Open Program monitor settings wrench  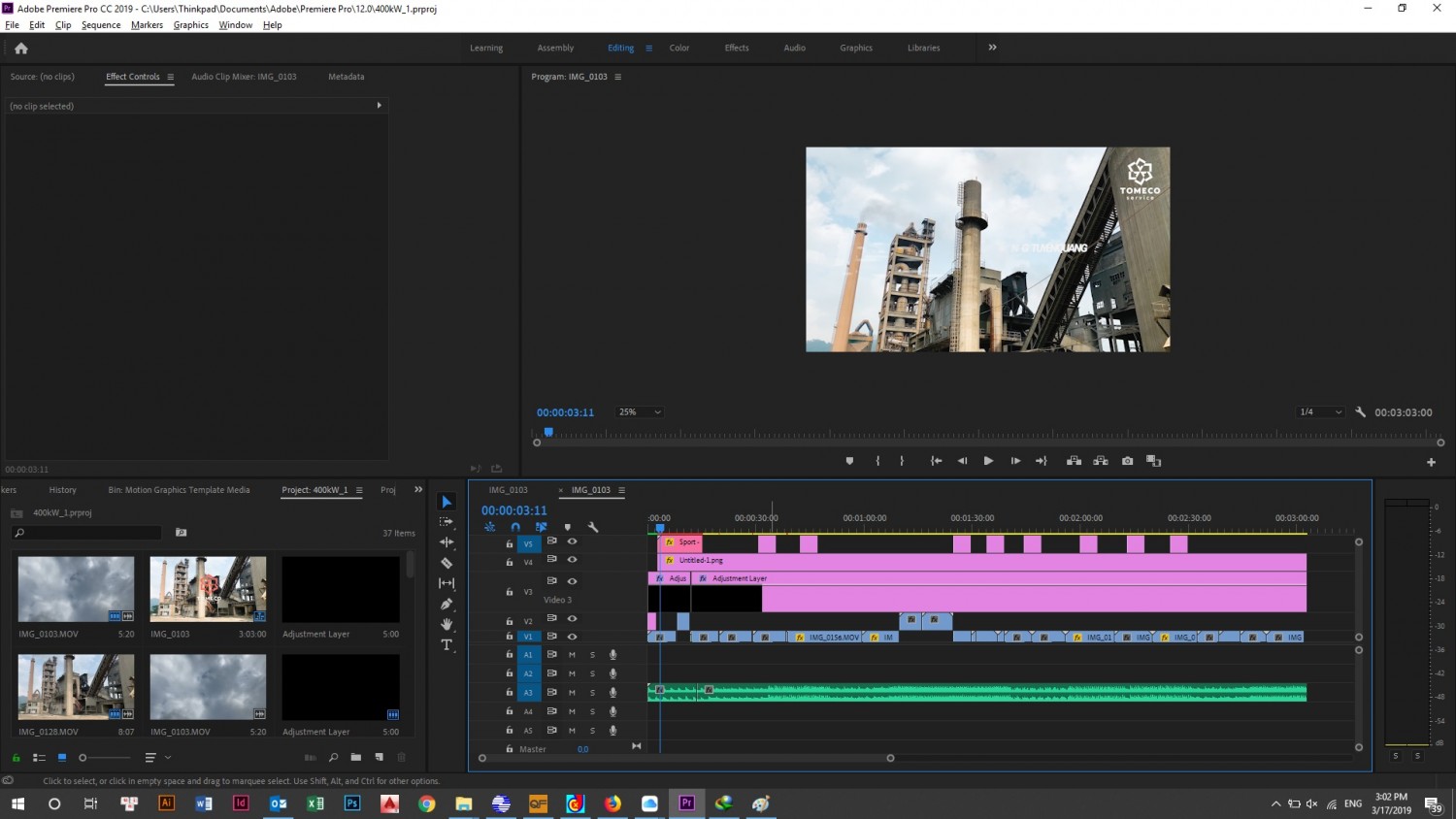pos(1360,412)
